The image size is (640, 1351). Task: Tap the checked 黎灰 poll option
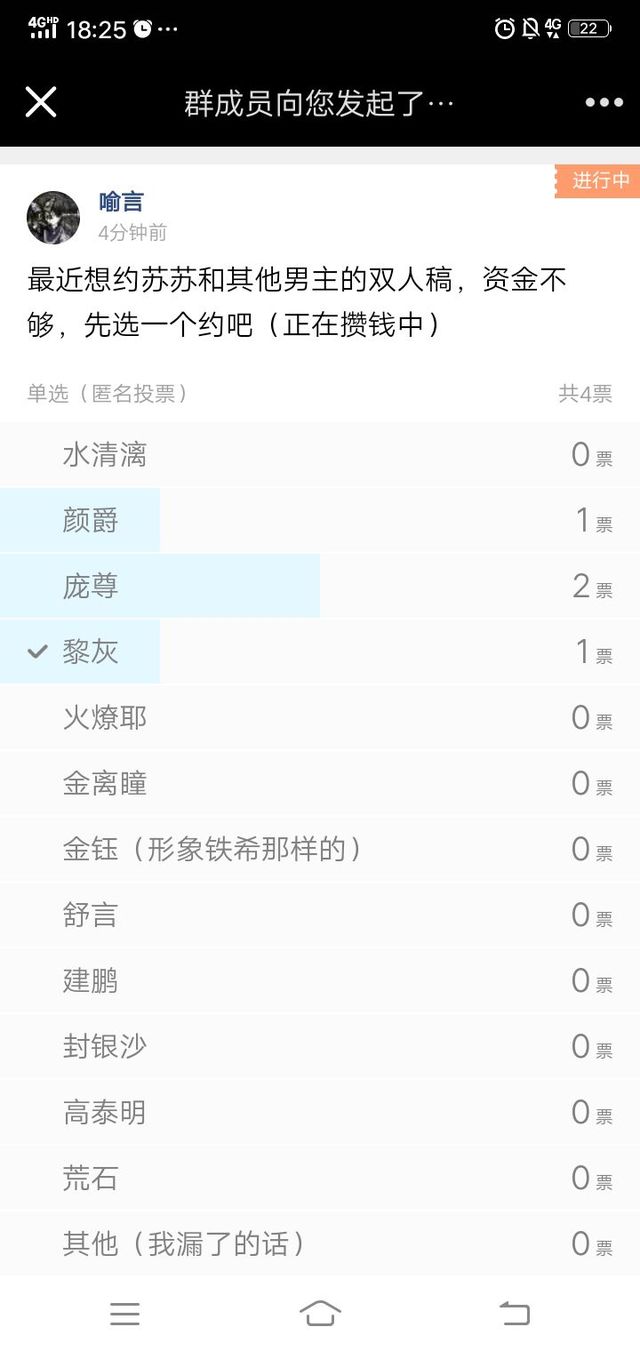pos(320,652)
